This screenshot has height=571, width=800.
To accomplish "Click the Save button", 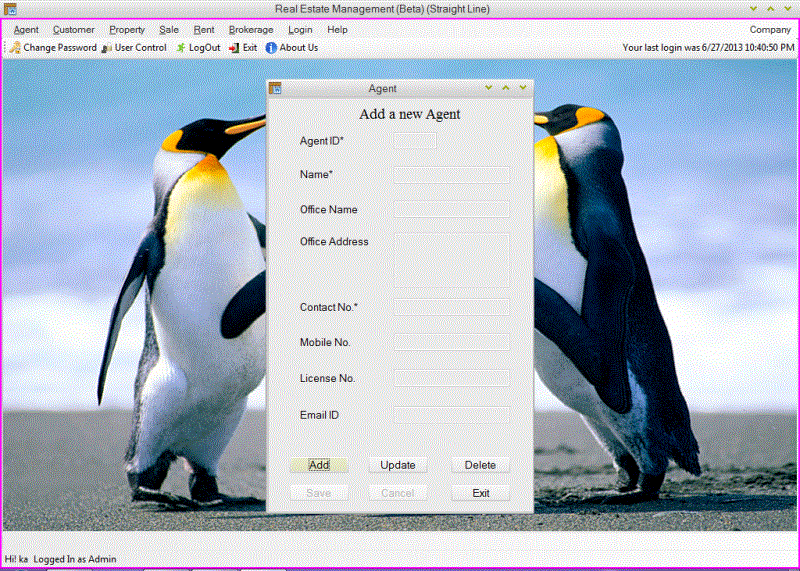I will click(319, 493).
